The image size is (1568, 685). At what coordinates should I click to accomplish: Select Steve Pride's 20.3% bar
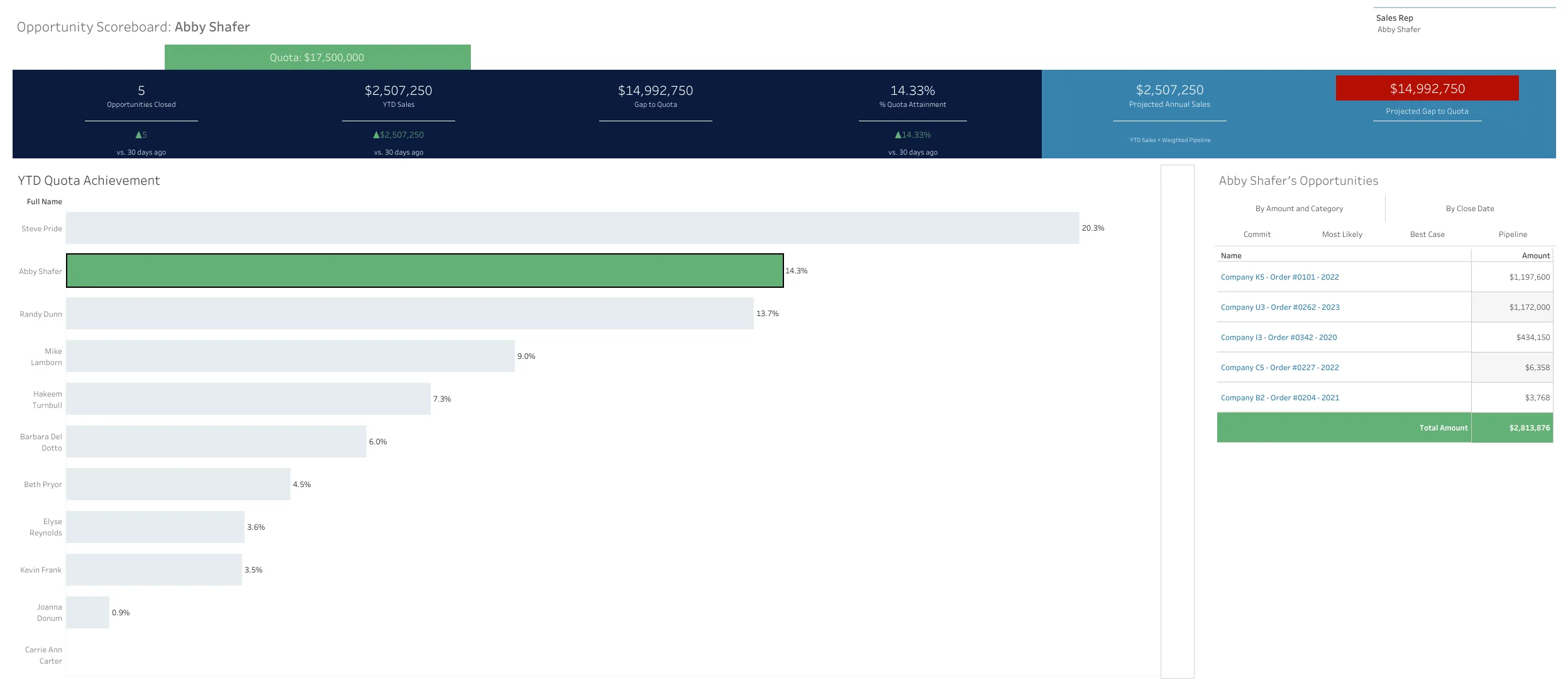click(573, 228)
